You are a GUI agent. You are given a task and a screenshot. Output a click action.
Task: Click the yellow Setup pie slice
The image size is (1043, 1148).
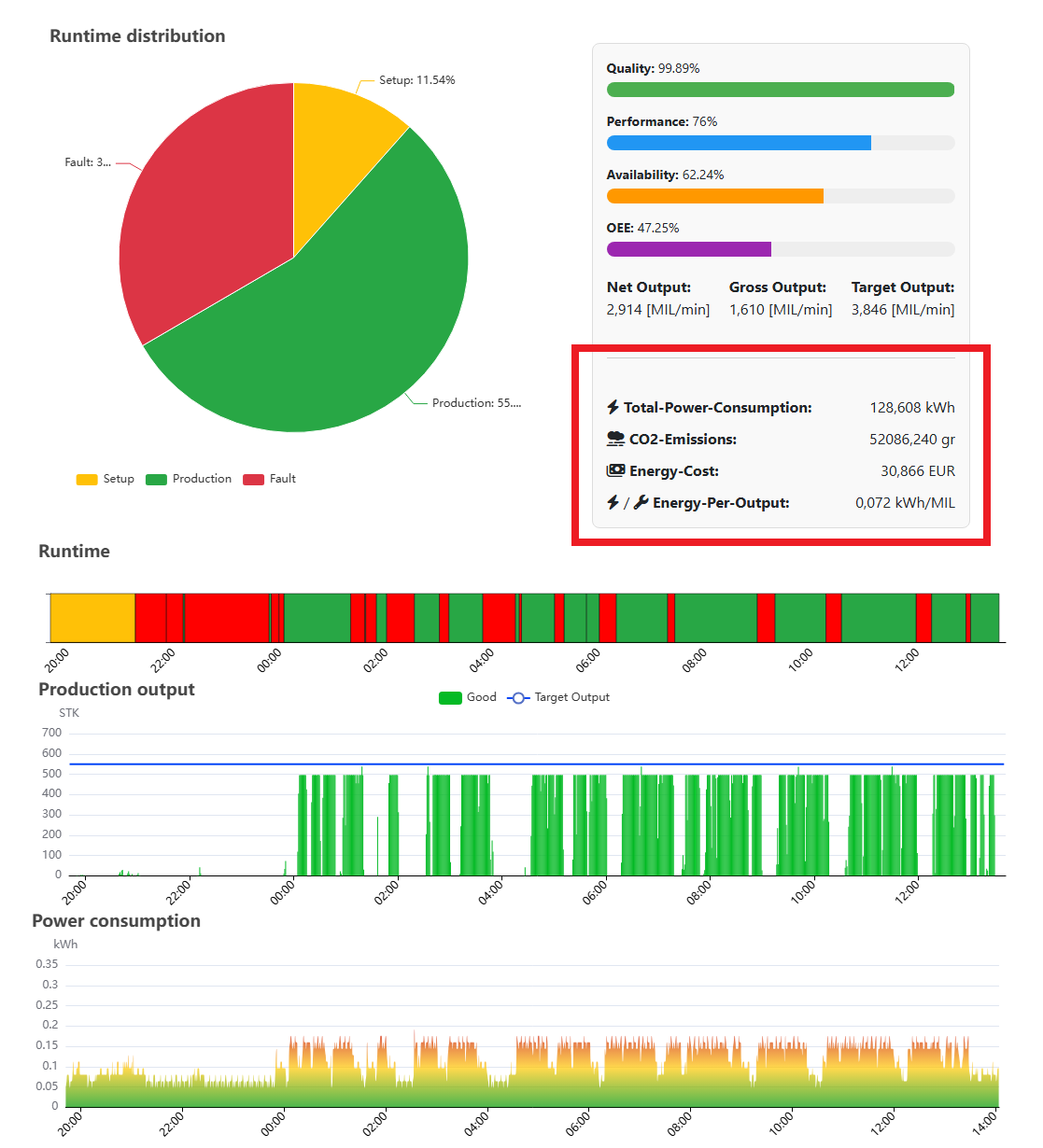336,140
